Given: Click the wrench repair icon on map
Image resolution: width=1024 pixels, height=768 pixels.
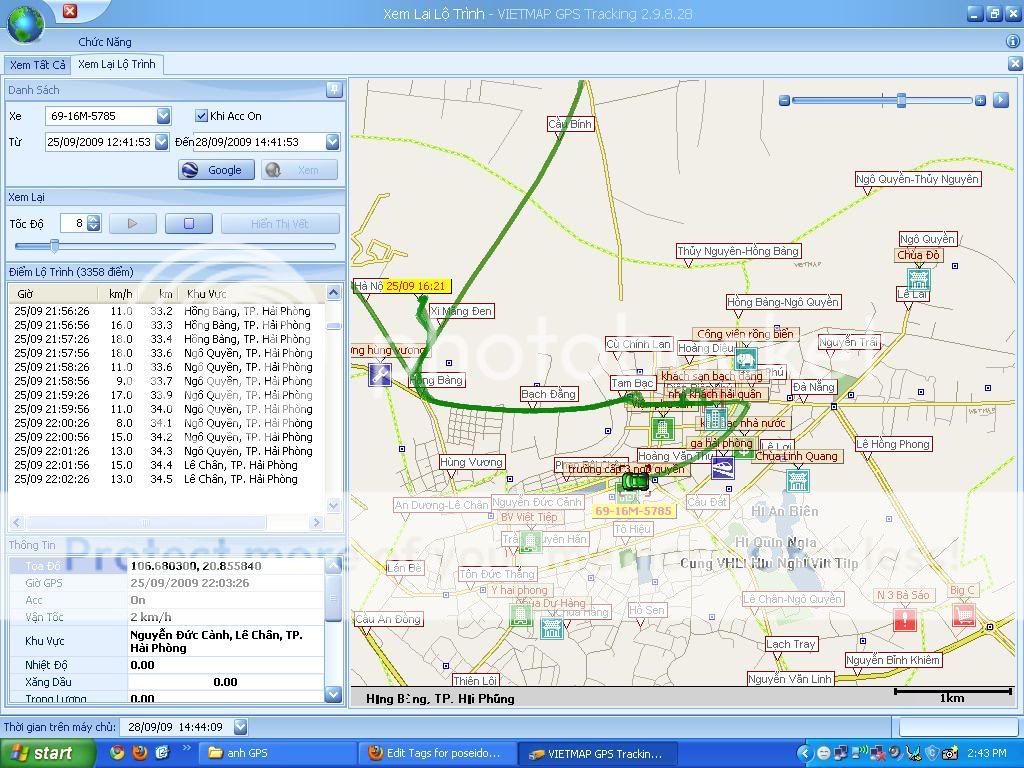Looking at the screenshot, I should point(379,375).
